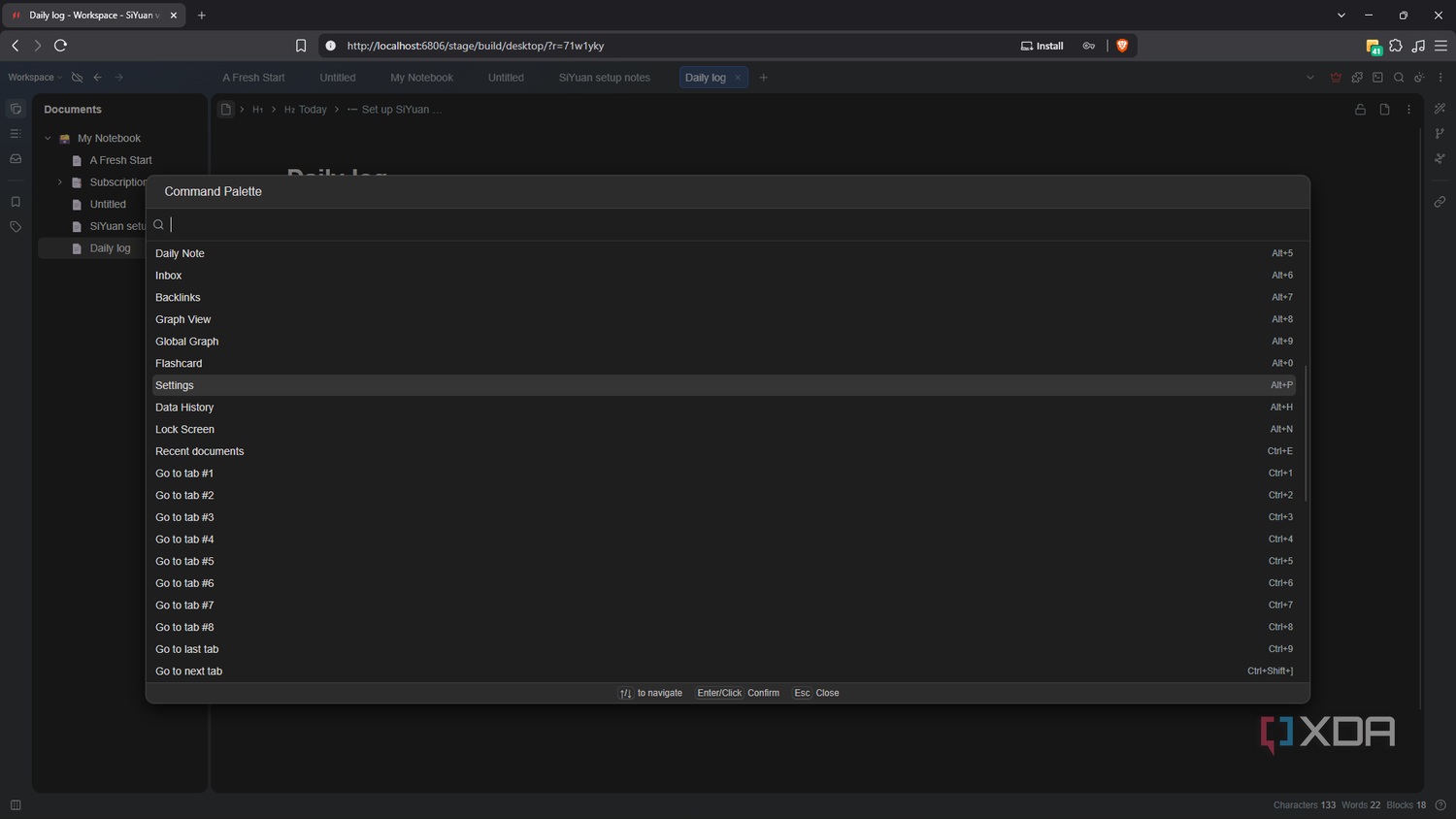Bookmark this page with the browser bookmark icon
Image resolution: width=1456 pixels, height=819 pixels.
click(301, 46)
